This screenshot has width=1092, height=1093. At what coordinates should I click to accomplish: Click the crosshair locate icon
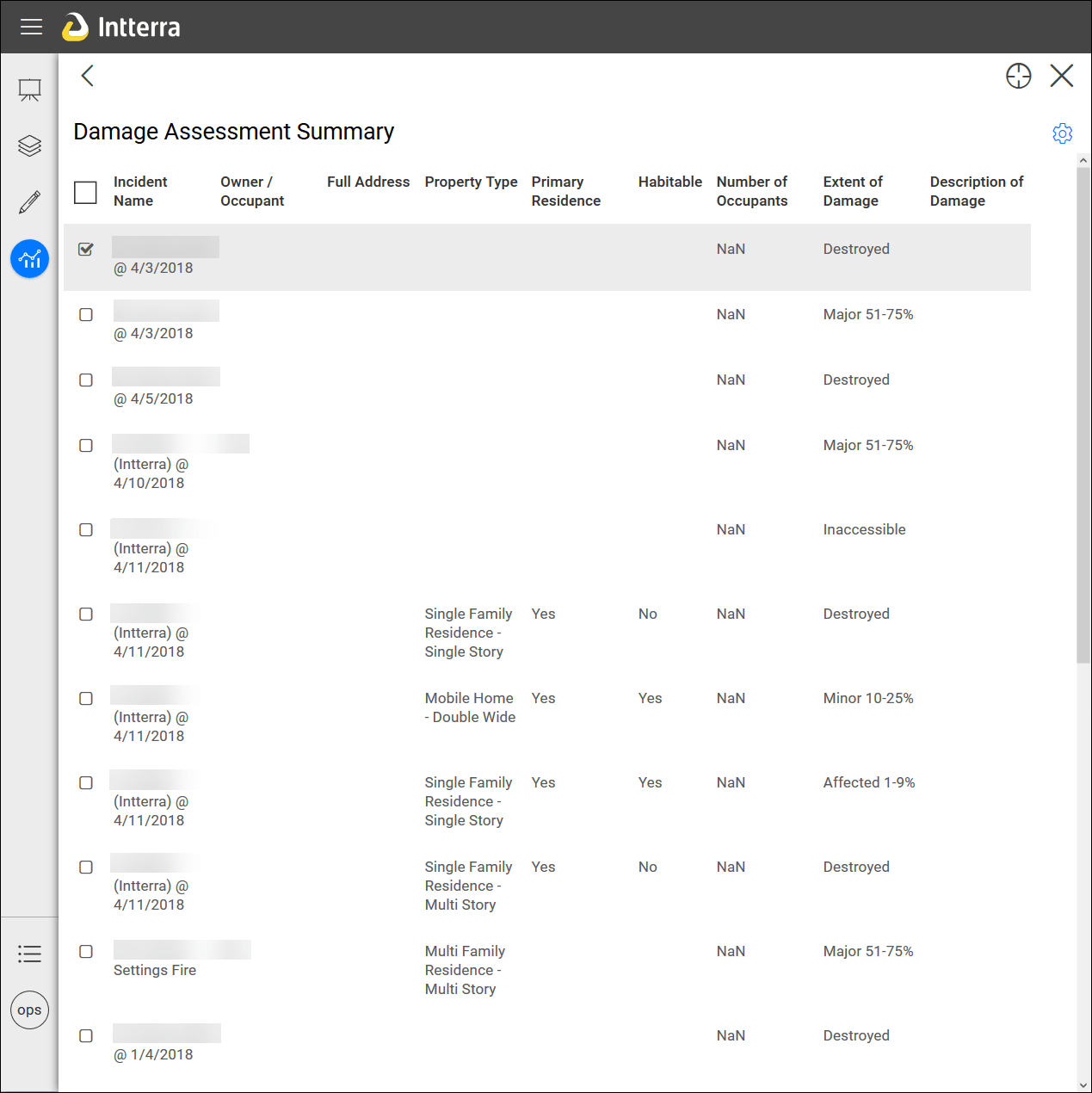click(1018, 76)
